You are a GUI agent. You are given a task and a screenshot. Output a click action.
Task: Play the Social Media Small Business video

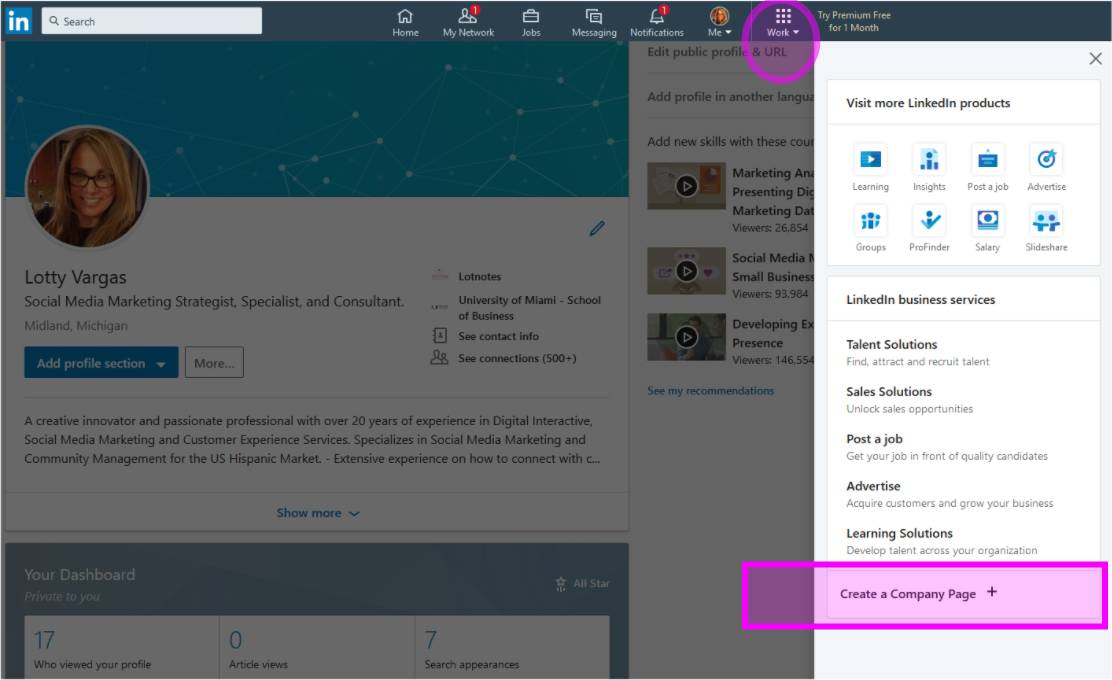(x=686, y=271)
